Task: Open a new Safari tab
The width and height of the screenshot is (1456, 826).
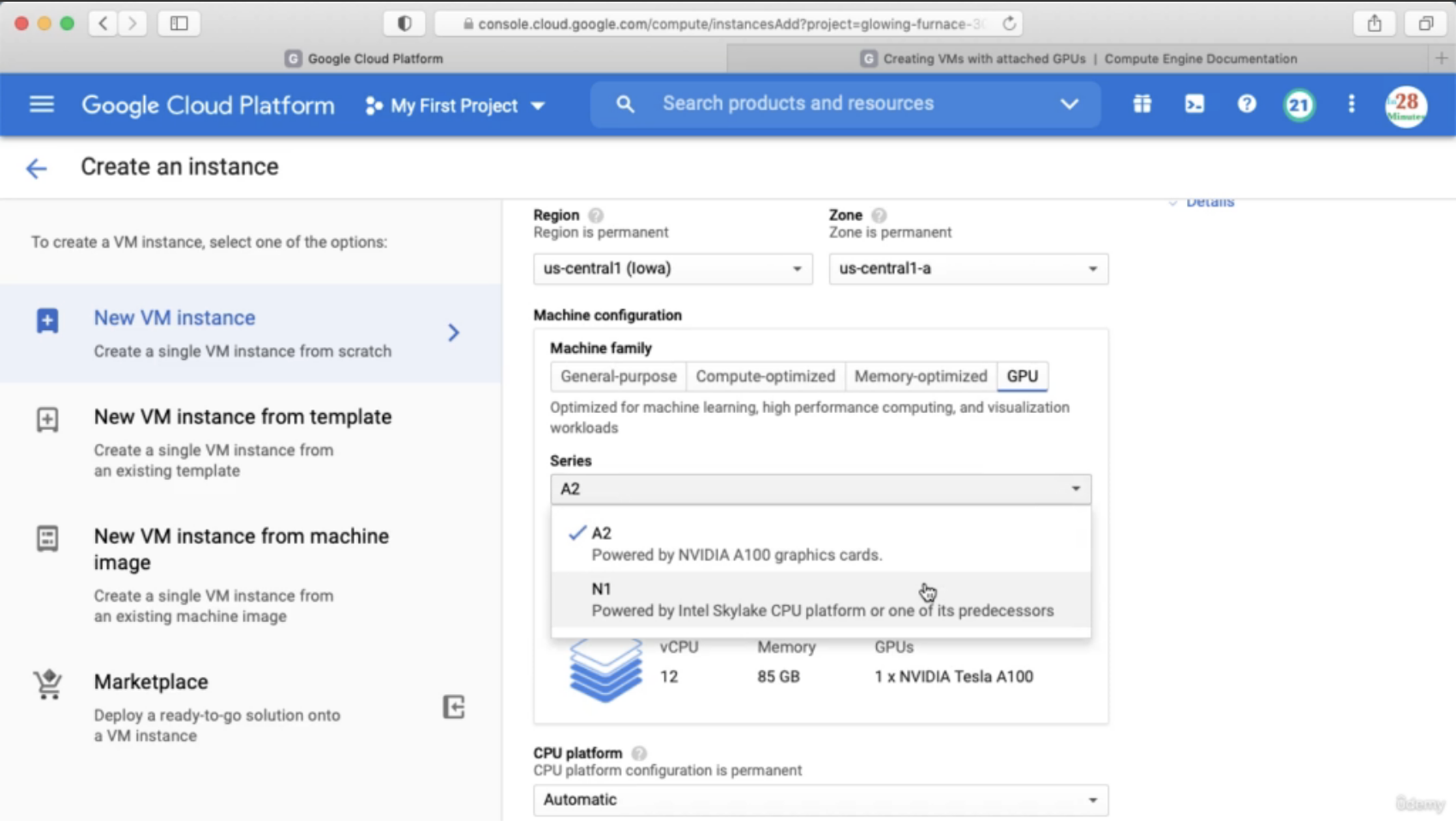Action: pyautogui.click(x=1441, y=58)
